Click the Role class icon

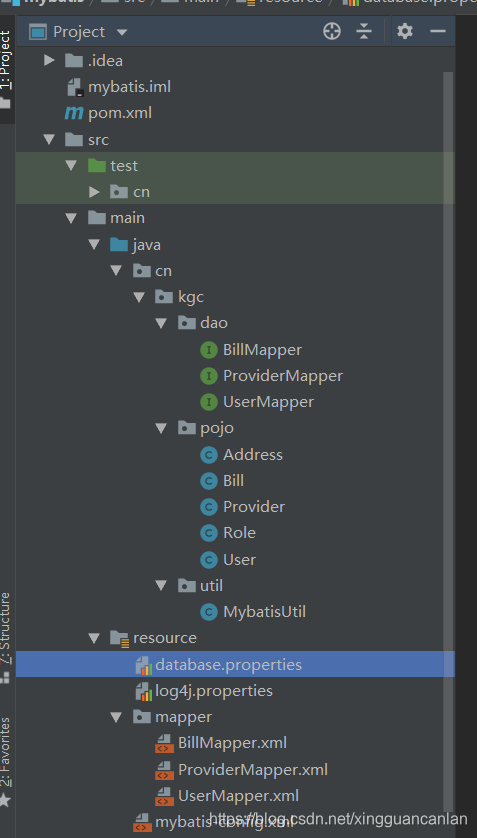tap(208, 533)
